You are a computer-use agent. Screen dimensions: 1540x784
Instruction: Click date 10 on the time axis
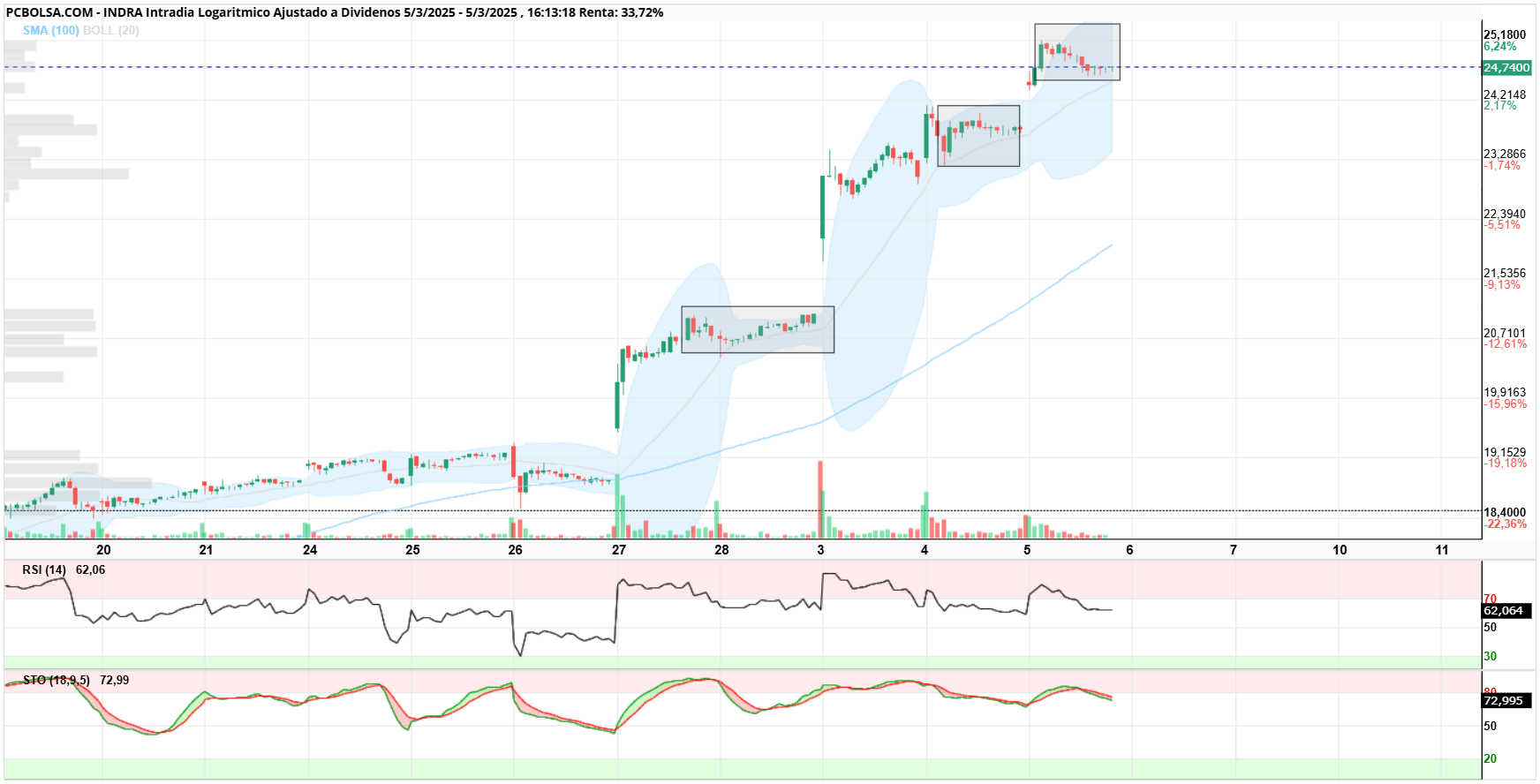click(1340, 550)
